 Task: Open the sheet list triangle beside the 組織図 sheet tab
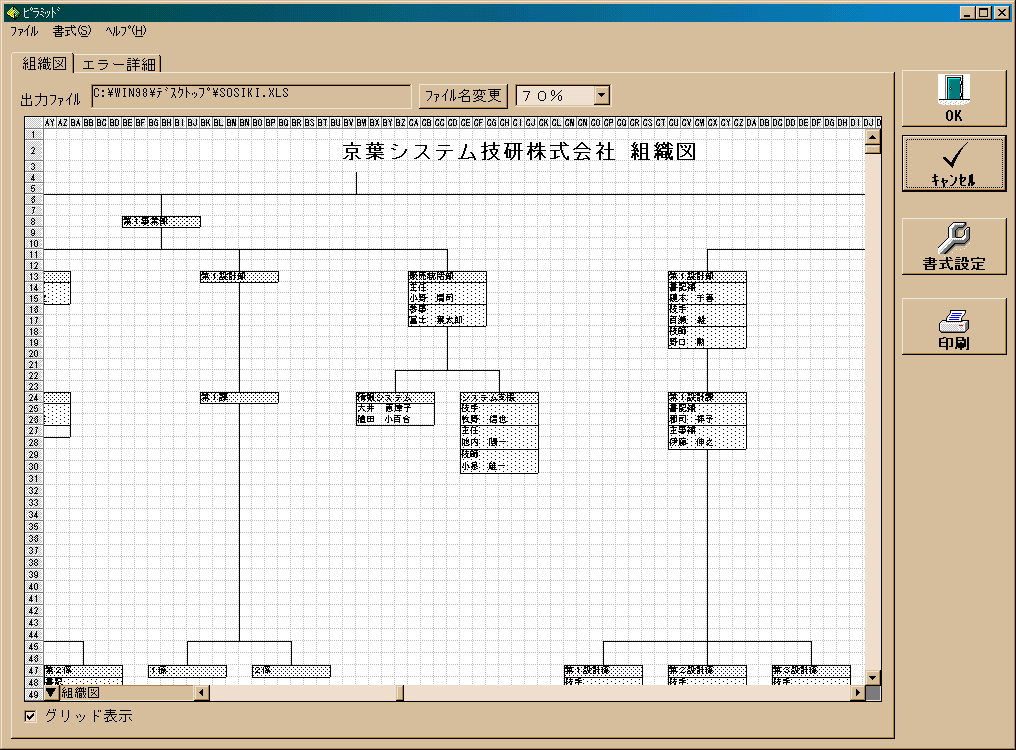click(51, 693)
